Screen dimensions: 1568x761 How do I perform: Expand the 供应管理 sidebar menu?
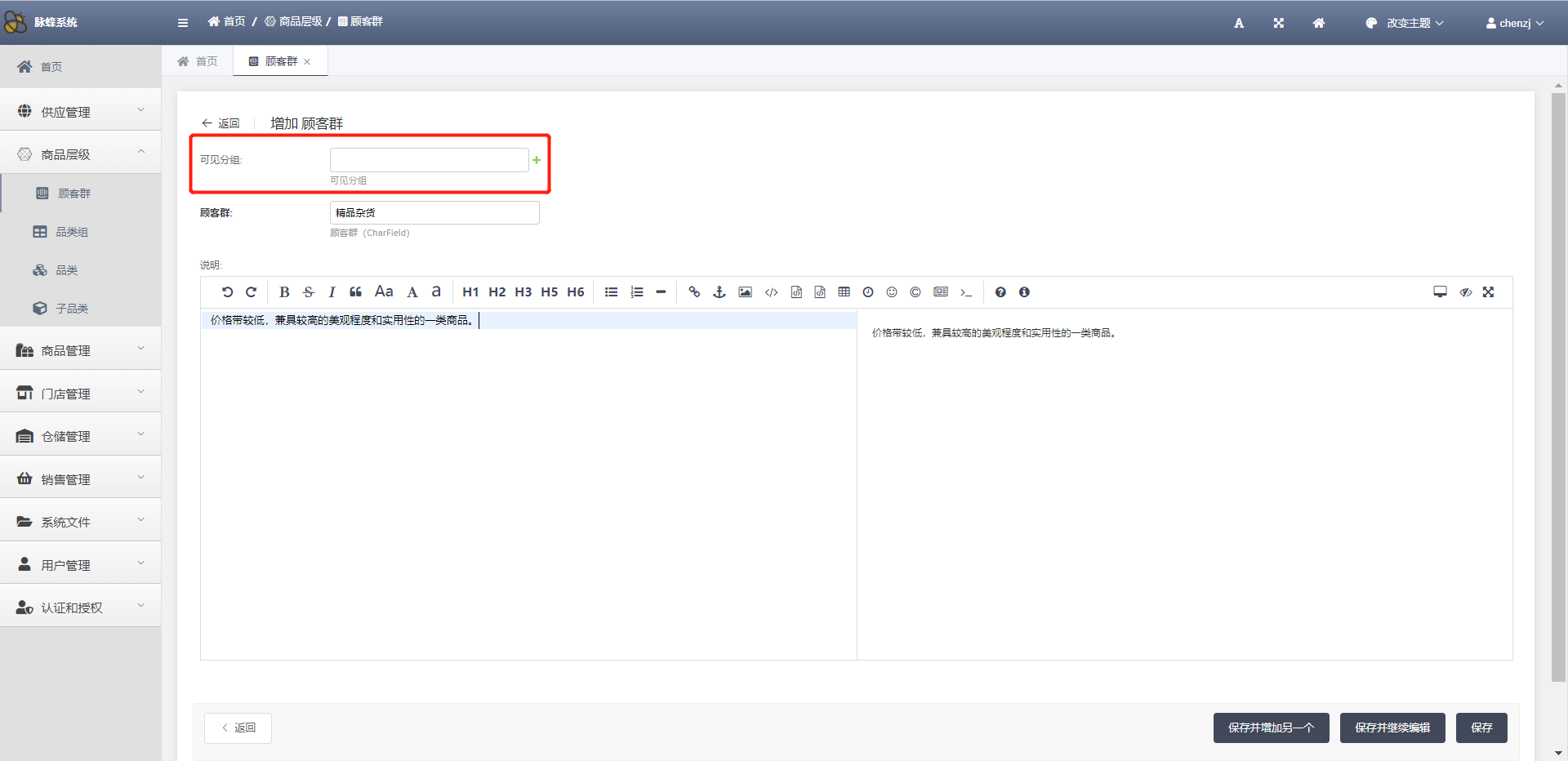point(80,111)
